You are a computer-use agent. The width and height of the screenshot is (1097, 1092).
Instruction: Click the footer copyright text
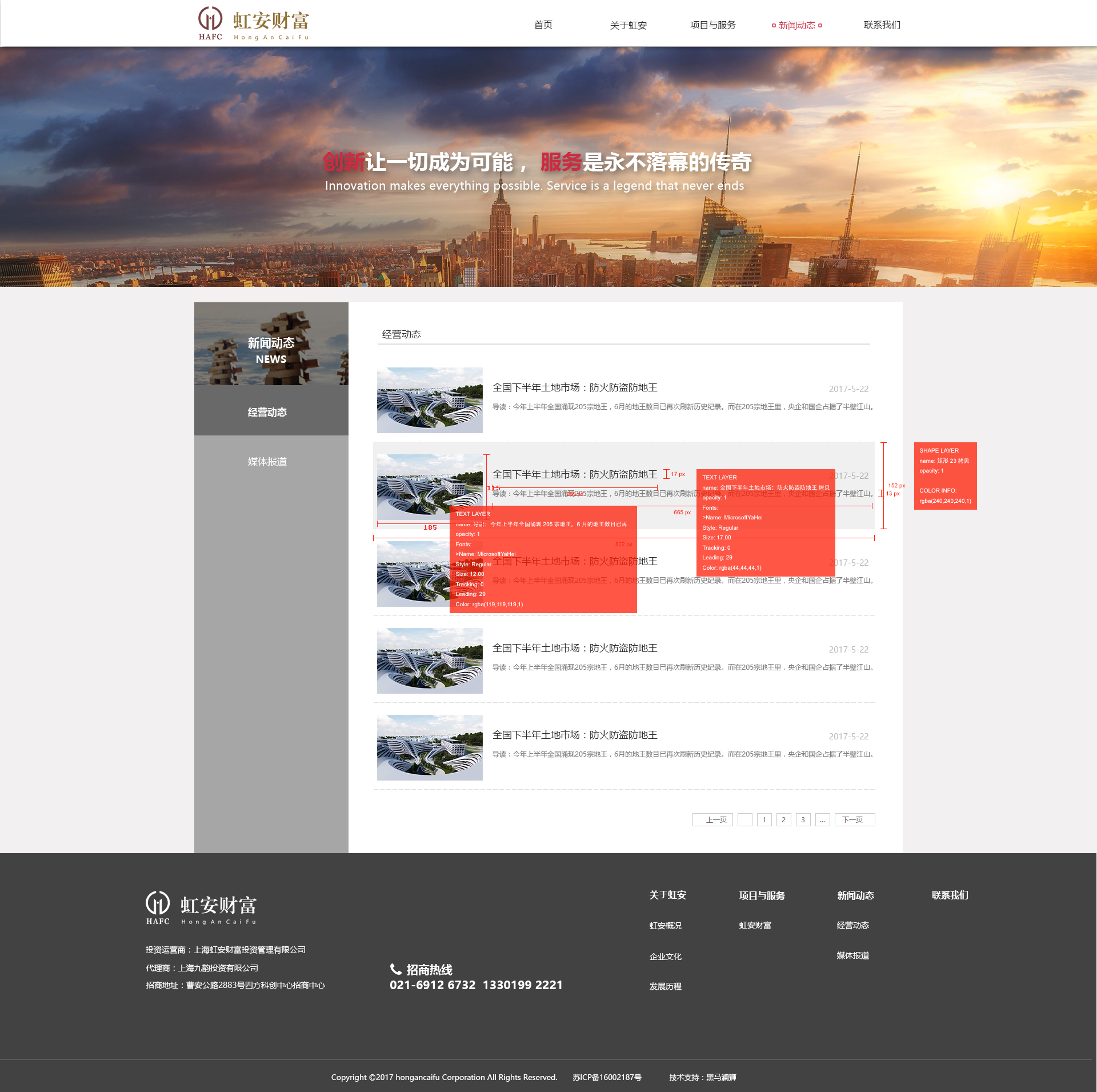444,1077
